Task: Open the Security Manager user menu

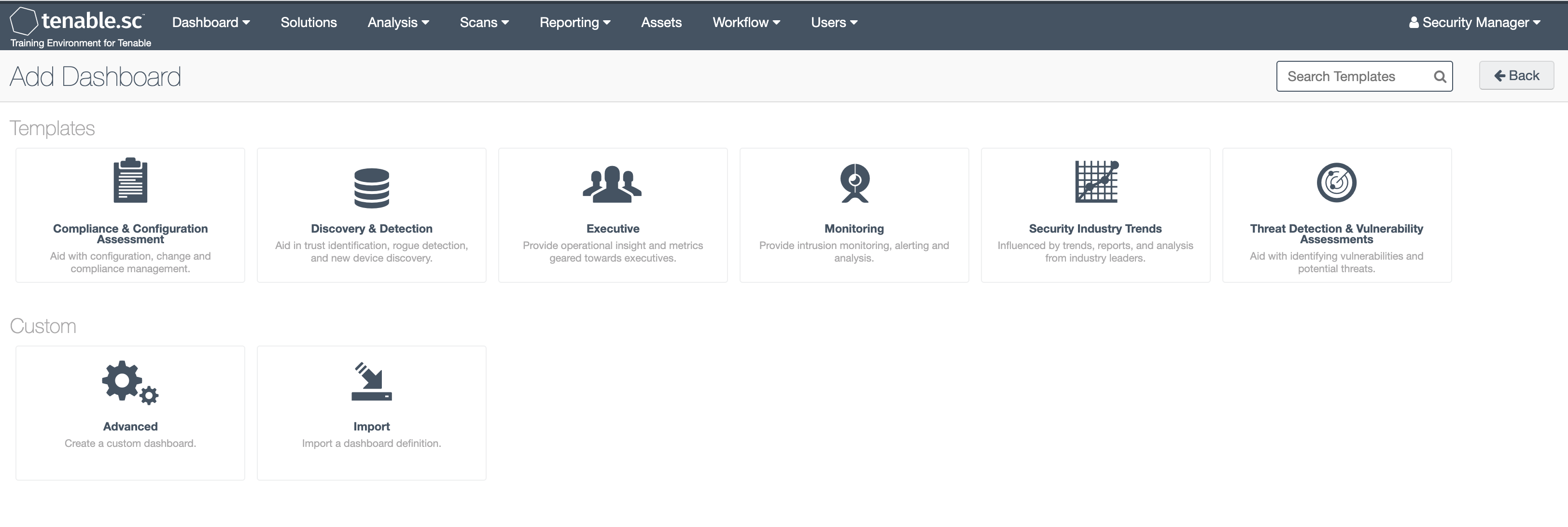Action: click(1474, 23)
